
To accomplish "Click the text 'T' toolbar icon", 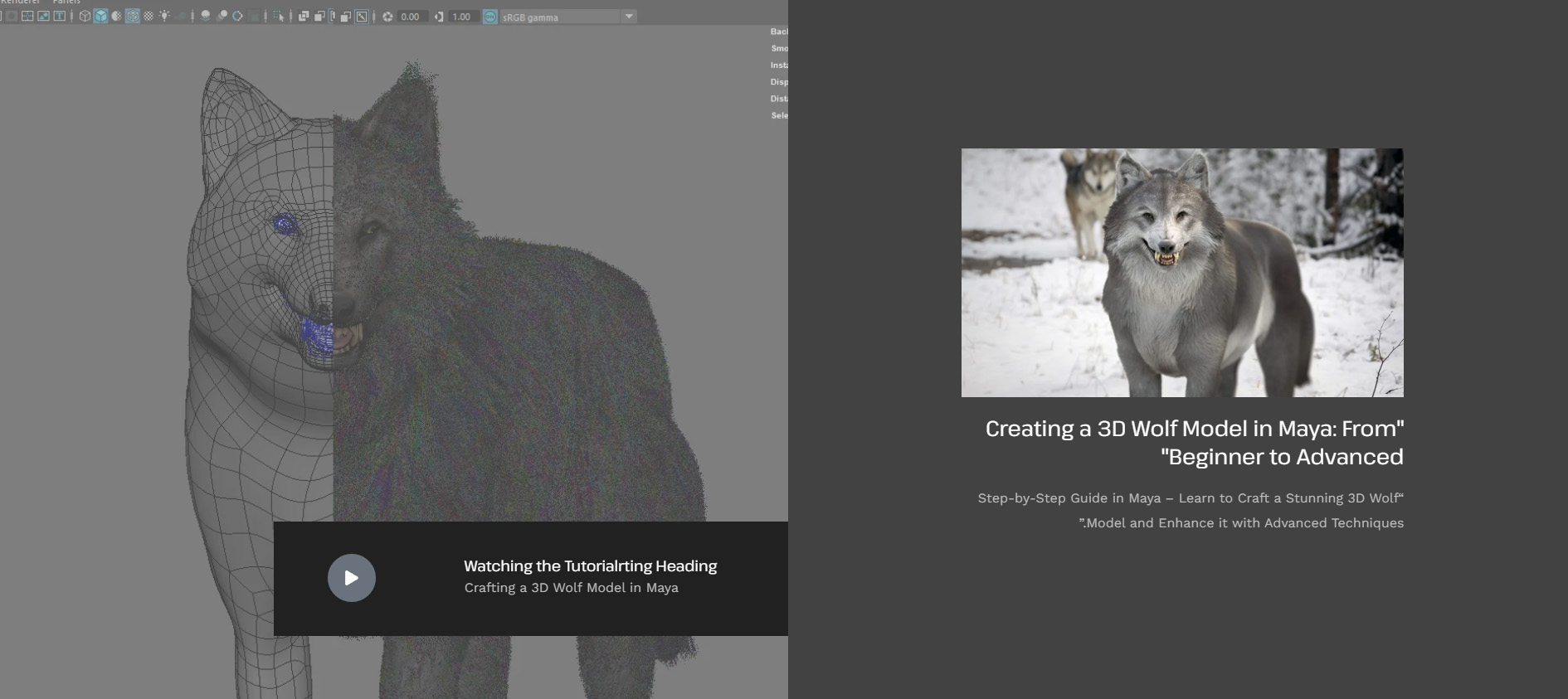I will click(60, 17).
